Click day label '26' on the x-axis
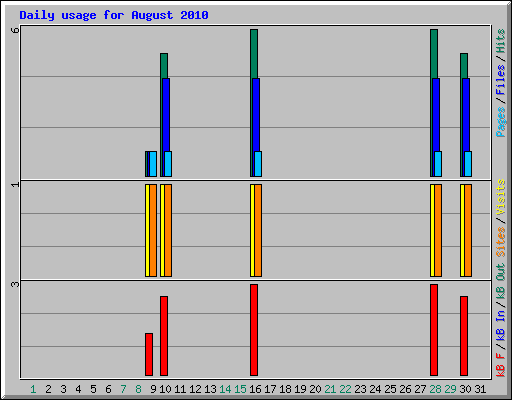The height and width of the screenshot is (400, 512). (405, 389)
